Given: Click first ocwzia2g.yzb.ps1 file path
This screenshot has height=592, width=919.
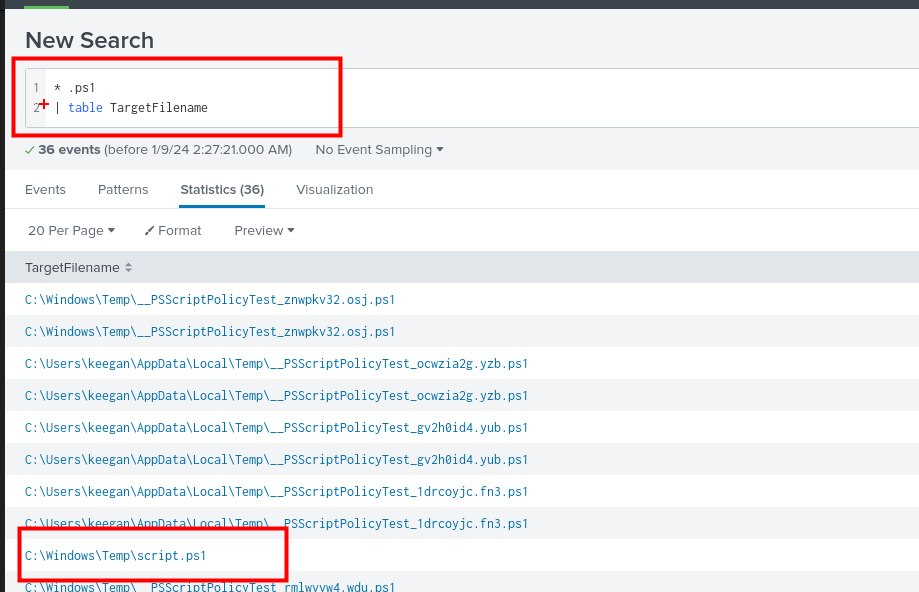Looking at the screenshot, I should pyautogui.click(x=276, y=364).
